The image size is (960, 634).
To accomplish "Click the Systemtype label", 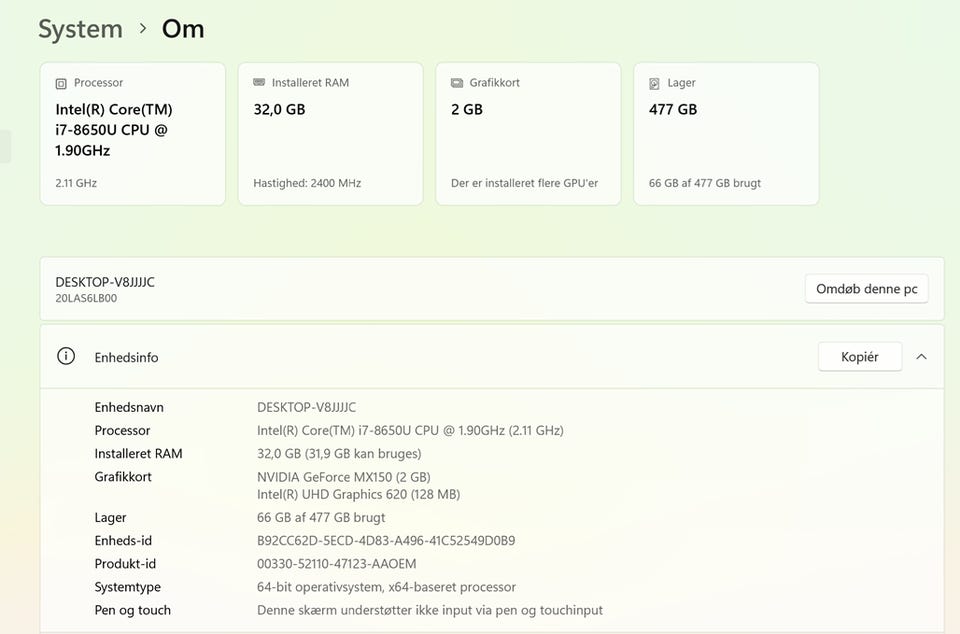I will click(127, 587).
